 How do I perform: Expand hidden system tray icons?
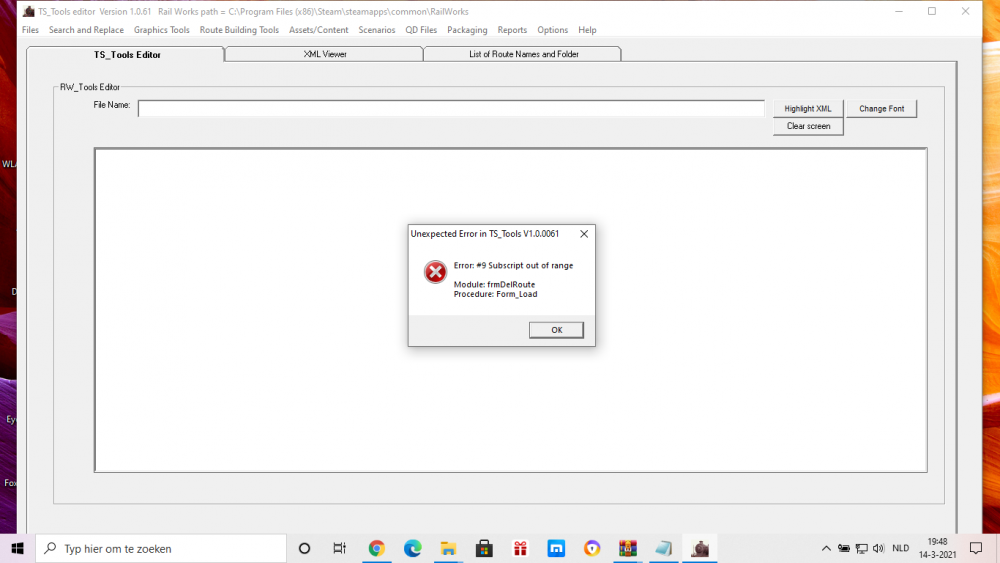point(826,548)
